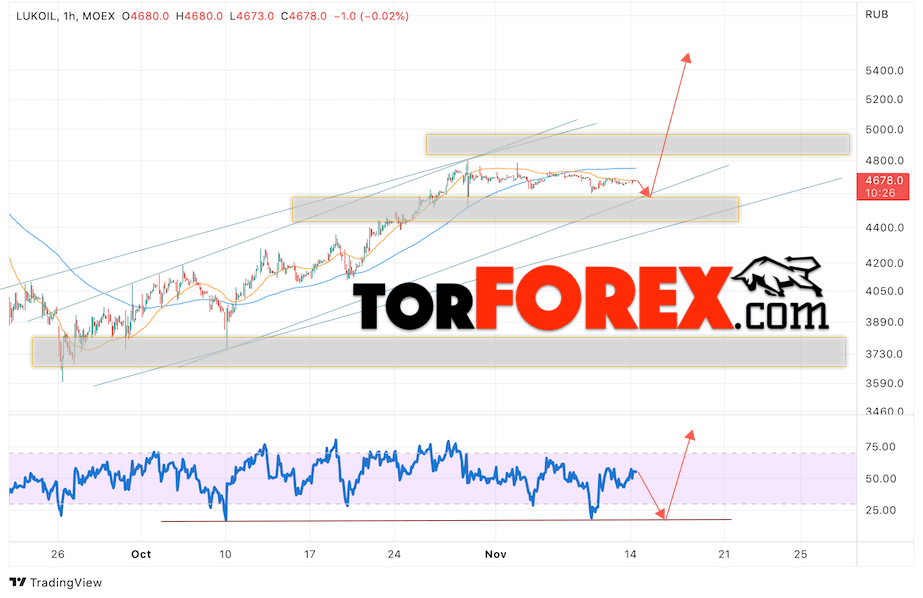Click the open value O4680.0
The width and height of the screenshot is (923, 598).
pyautogui.click(x=145, y=16)
